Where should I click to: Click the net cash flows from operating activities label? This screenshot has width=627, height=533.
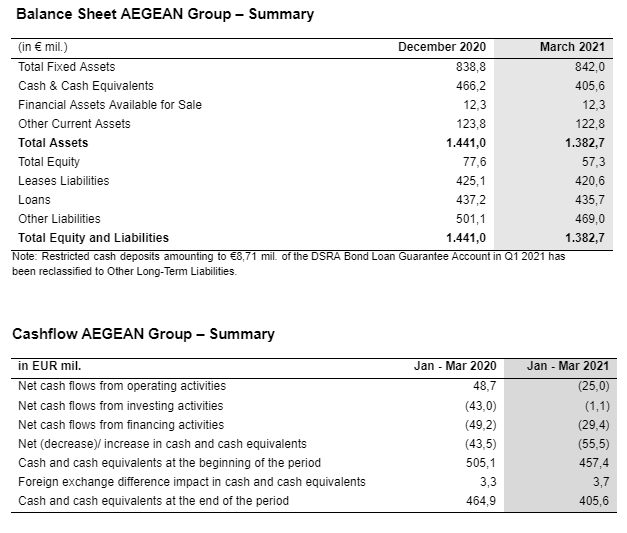(122, 386)
